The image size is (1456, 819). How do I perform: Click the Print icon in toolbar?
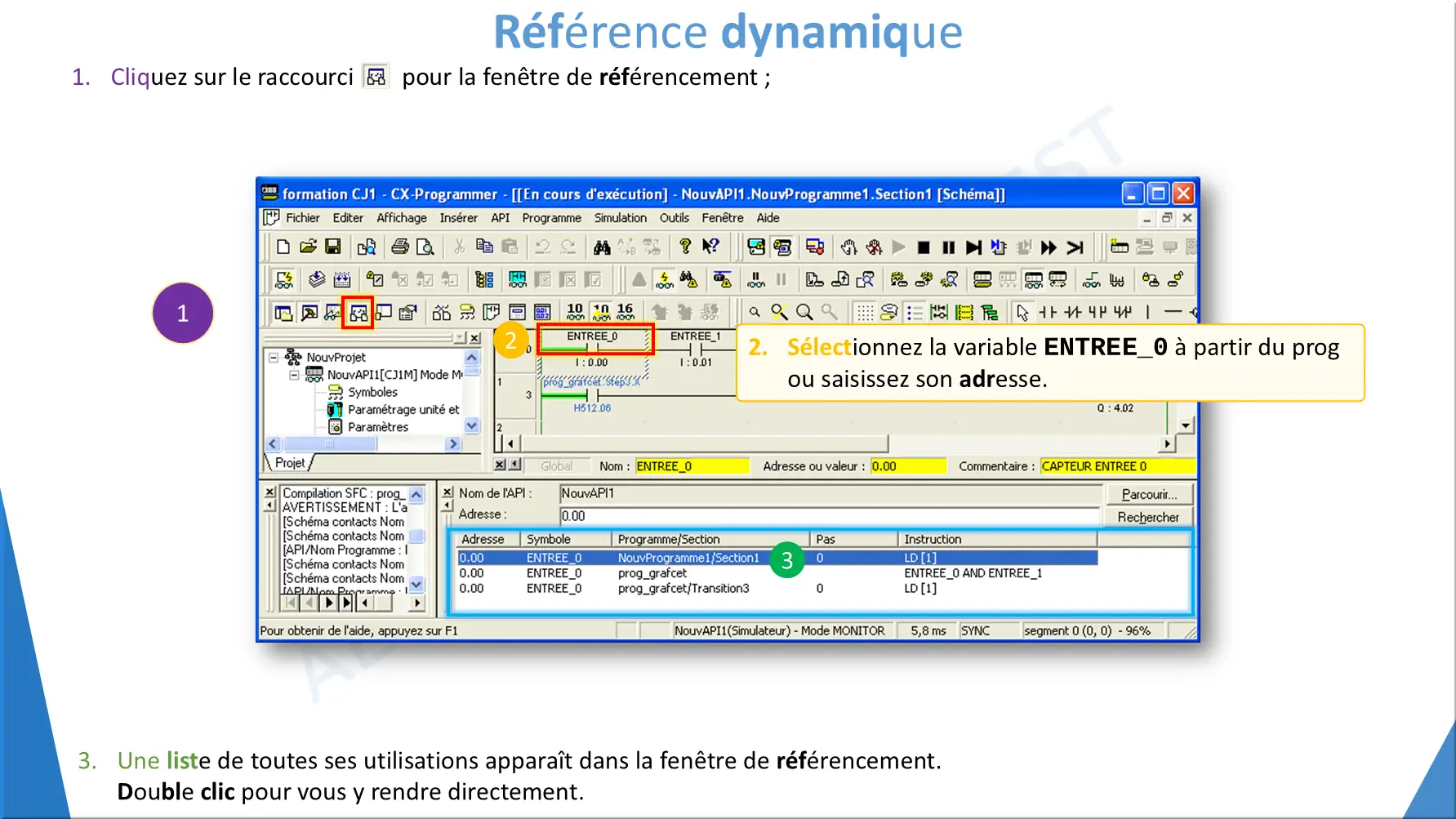pyautogui.click(x=399, y=247)
